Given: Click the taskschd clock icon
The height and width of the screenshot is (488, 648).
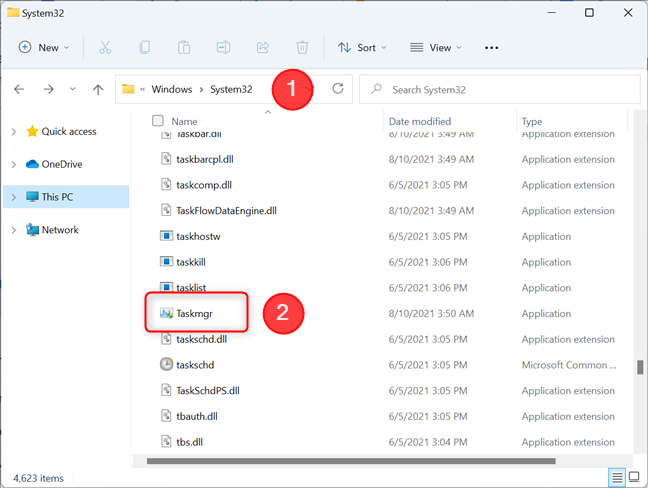Looking at the screenshot, I should [x=166, y=364].
